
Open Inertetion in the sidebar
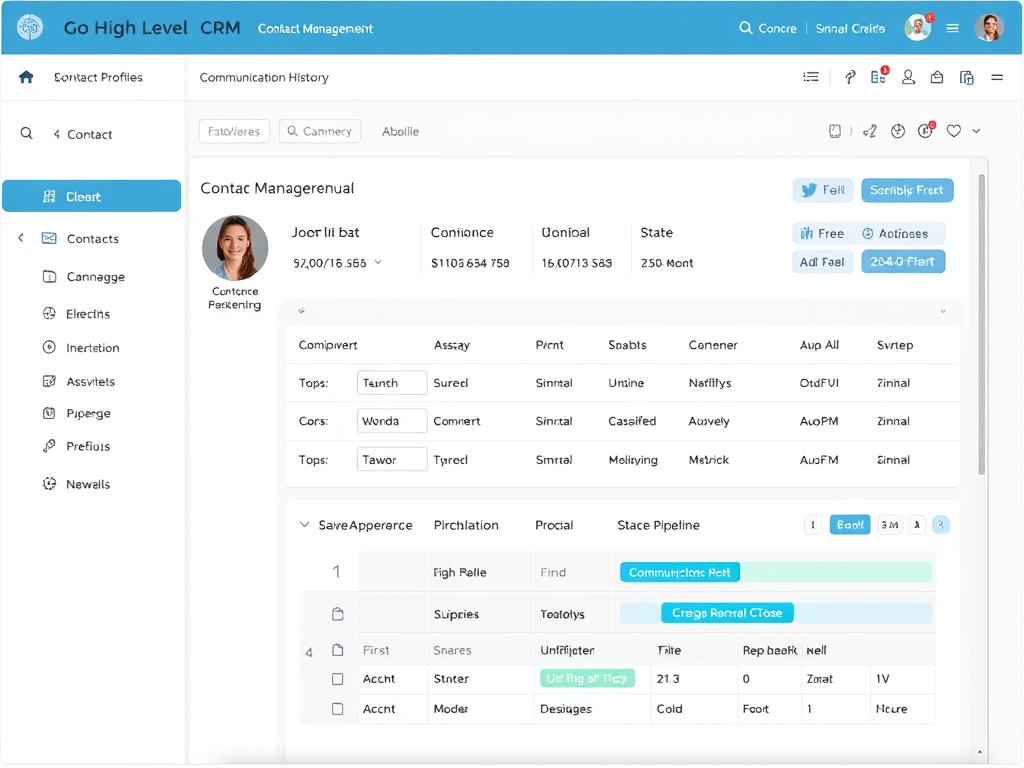click(x=92, y=347)
